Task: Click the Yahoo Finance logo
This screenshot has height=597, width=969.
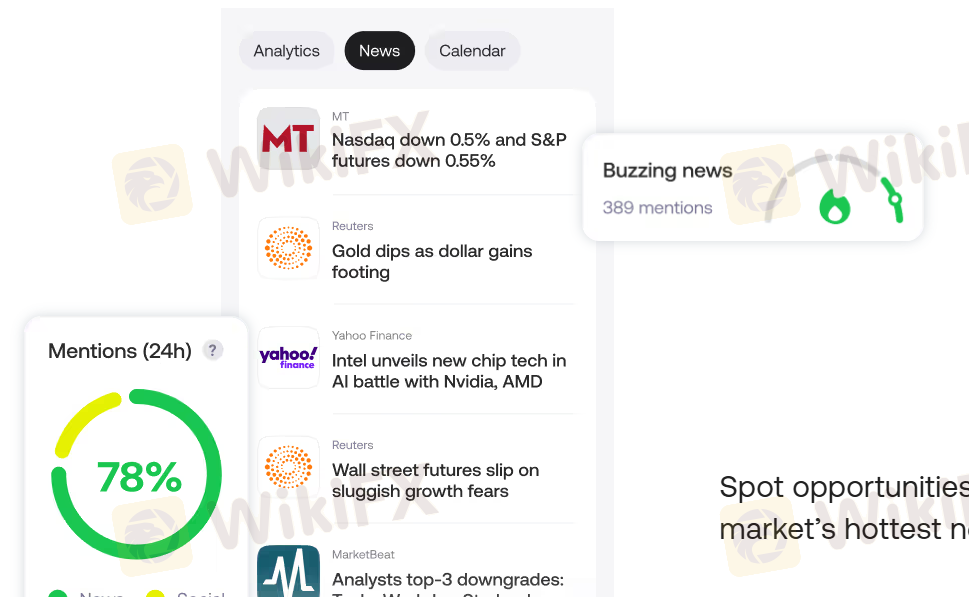Action: pos(288,357)
